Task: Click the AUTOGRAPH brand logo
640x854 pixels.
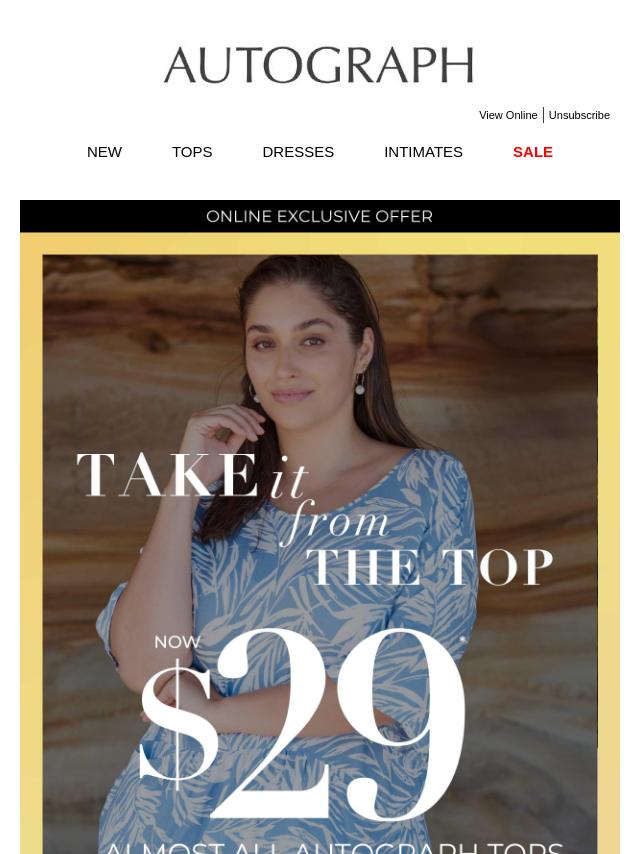Action: coord(319,65)
